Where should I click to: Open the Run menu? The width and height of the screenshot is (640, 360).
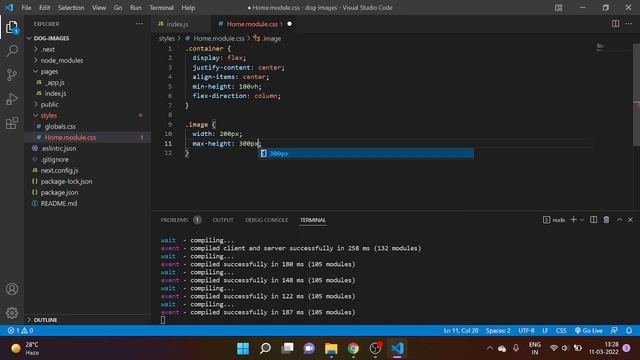[136, 7]
